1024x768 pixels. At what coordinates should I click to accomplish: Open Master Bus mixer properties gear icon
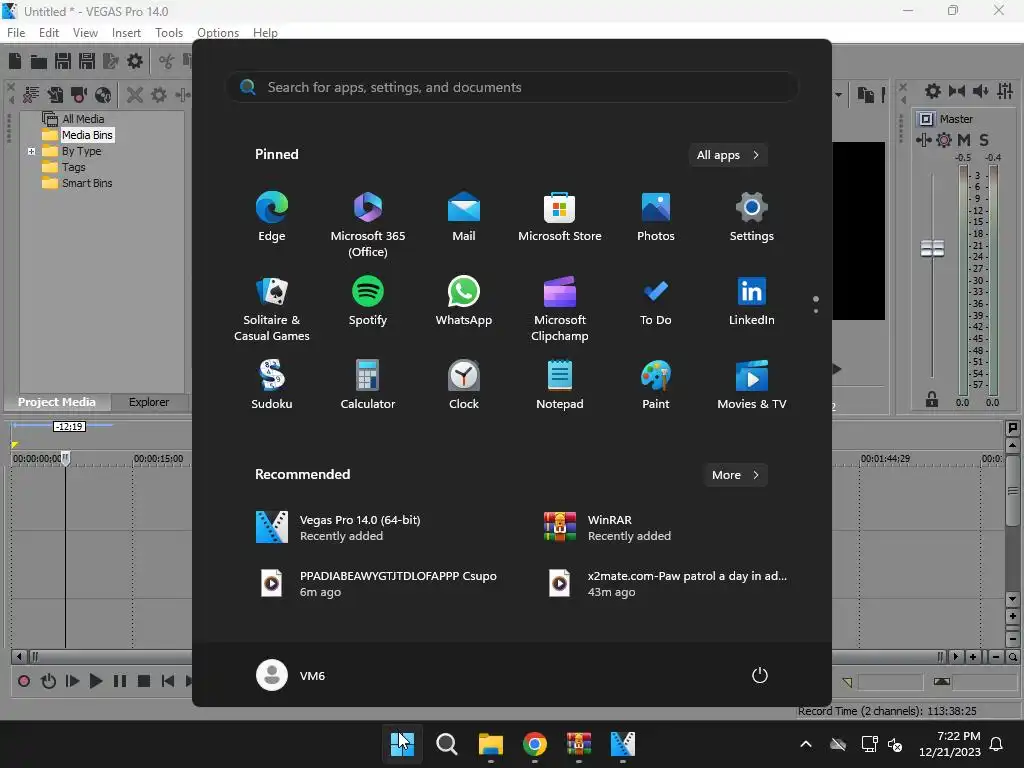point(933,91)
